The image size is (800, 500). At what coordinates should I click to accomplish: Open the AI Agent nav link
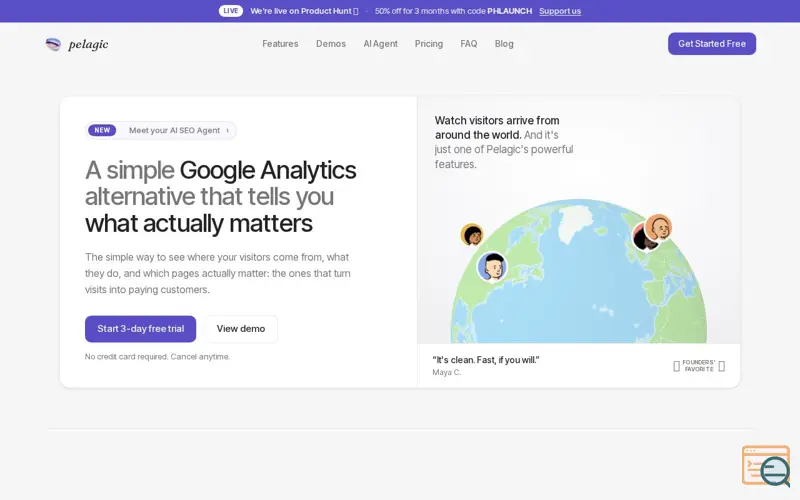click(380, 44)
